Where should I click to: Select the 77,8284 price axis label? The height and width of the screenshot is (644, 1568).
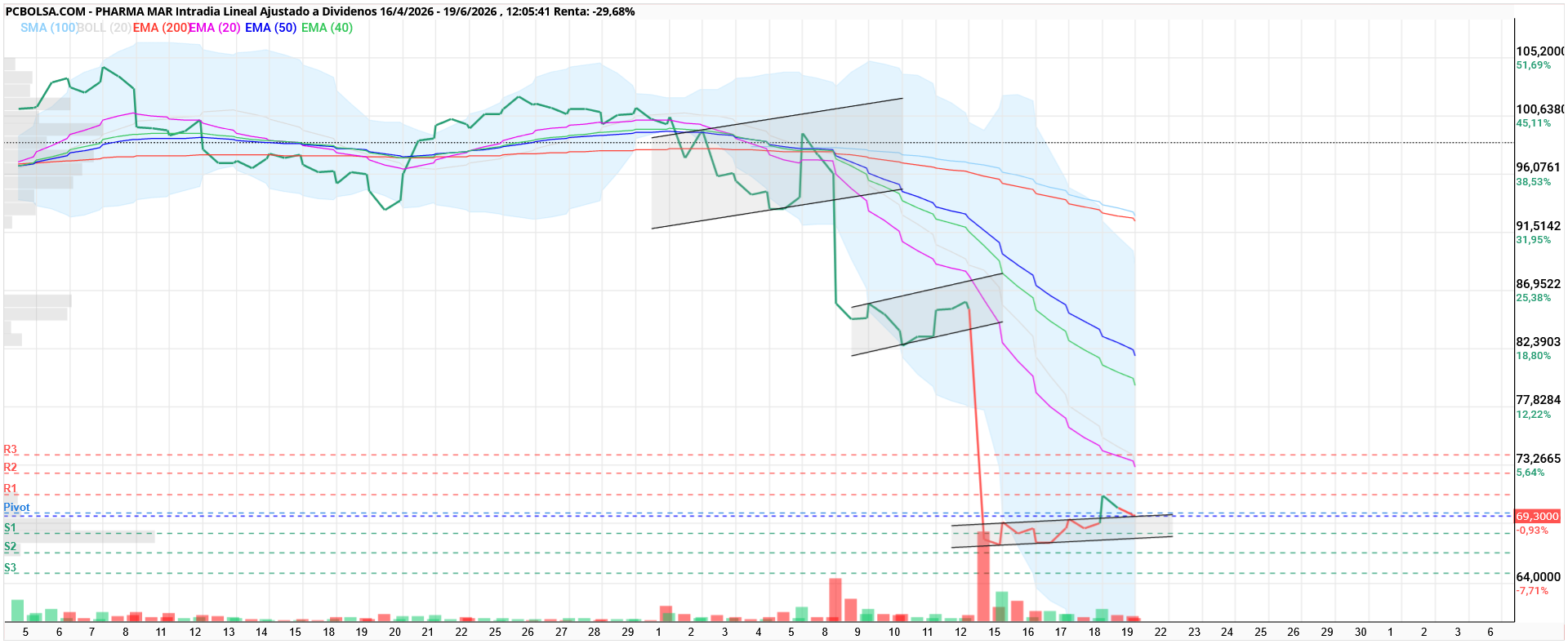click(x=1538, y=400)
